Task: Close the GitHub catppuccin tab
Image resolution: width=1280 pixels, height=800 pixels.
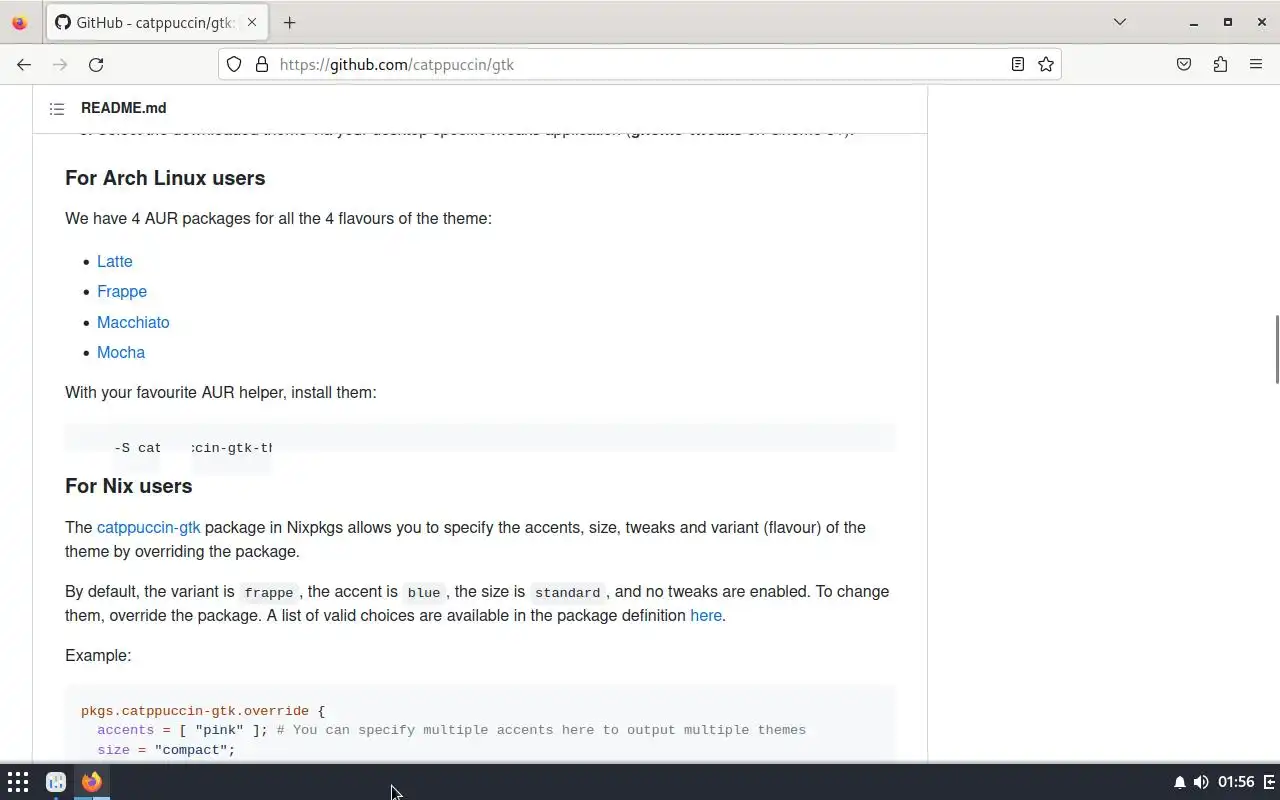Action: tap(251, 23)
